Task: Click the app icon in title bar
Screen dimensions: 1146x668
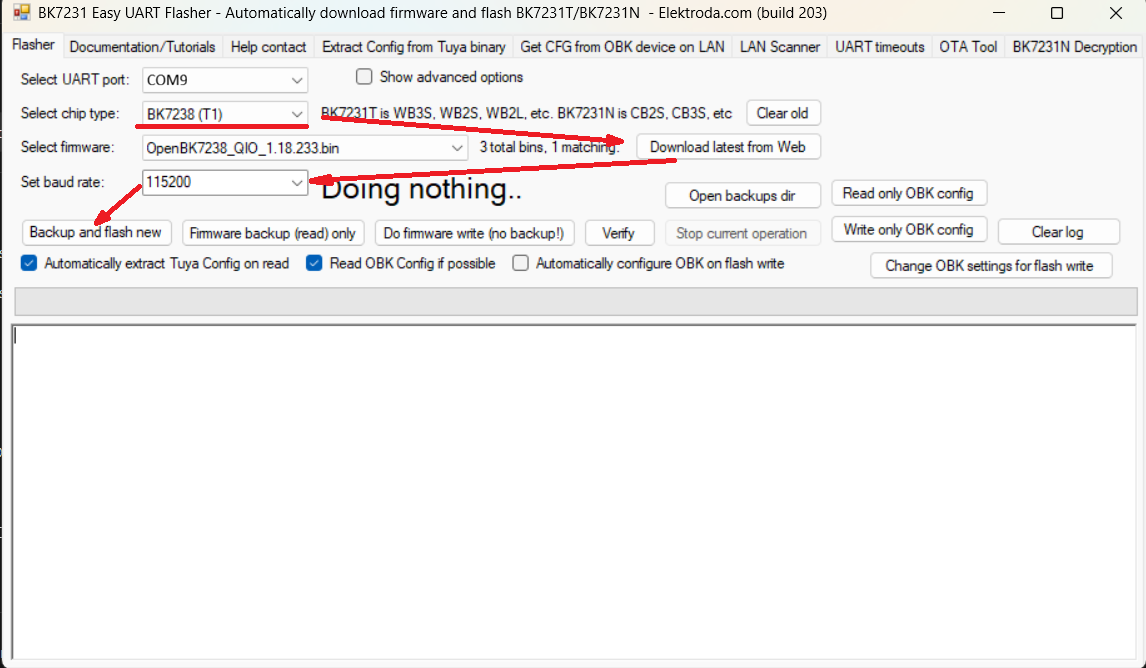Action: coord(21,12)
